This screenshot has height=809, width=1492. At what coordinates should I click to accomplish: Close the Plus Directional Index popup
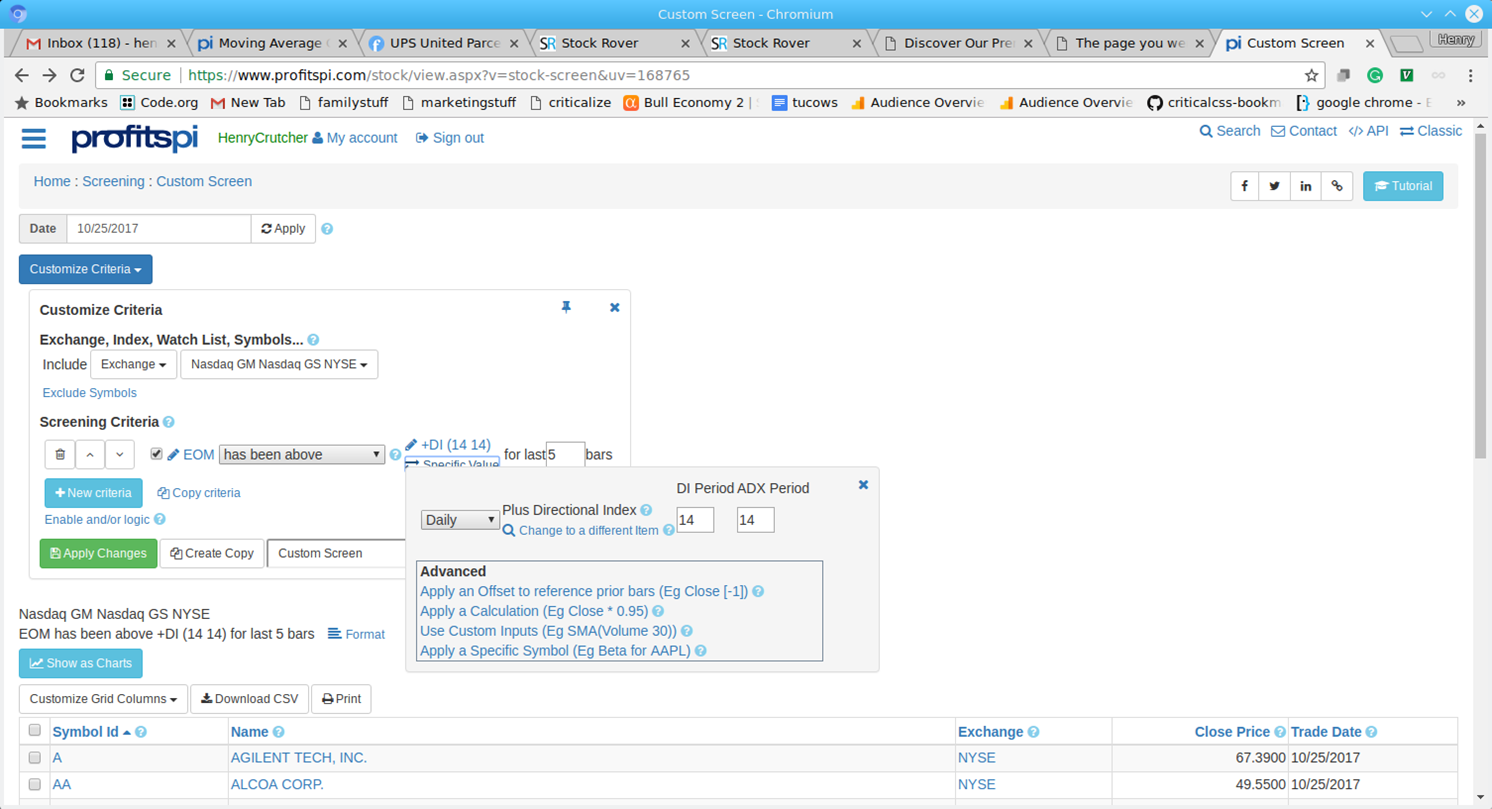click(863, 485)
